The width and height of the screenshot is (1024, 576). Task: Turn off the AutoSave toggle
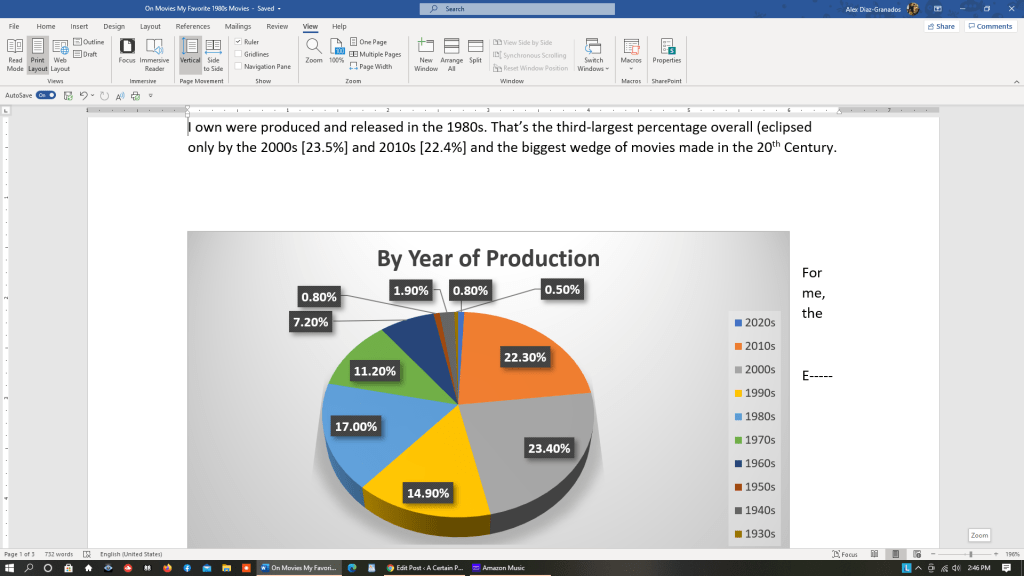pos(46,96)
